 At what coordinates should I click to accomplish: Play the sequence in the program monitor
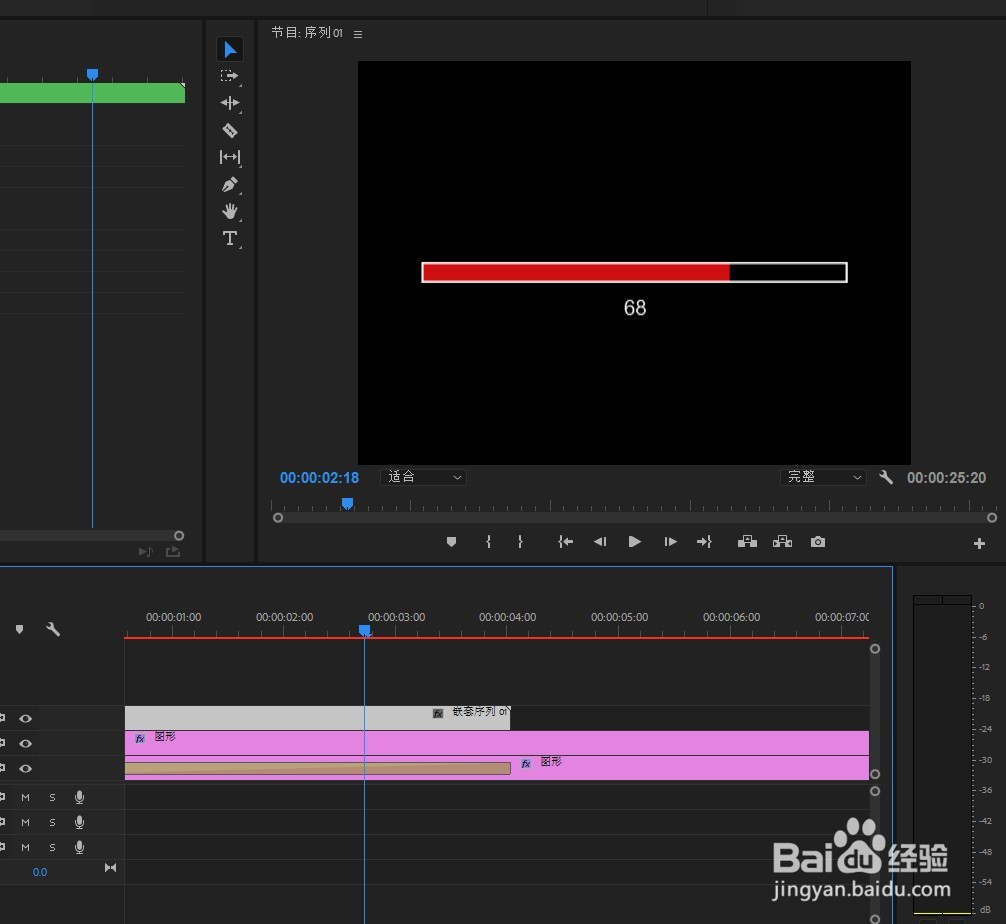point(635,542)
